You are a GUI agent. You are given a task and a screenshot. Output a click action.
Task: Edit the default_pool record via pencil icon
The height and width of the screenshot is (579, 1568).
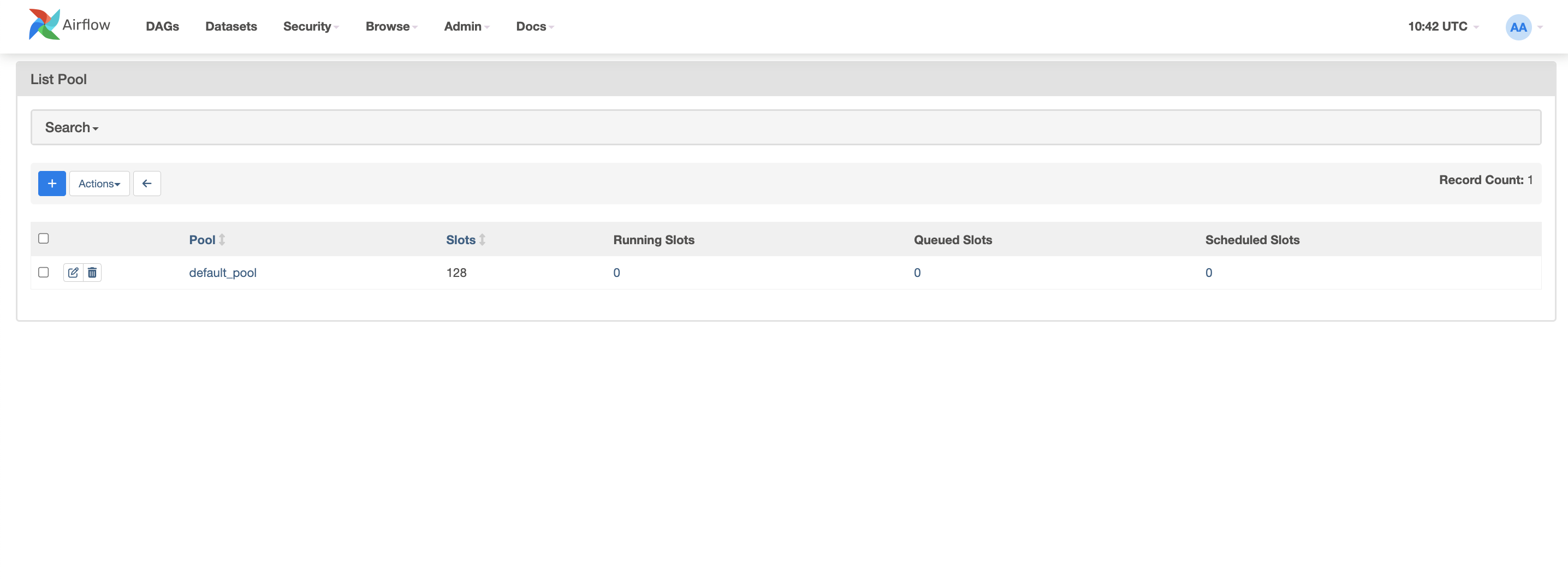pos(73,273)
